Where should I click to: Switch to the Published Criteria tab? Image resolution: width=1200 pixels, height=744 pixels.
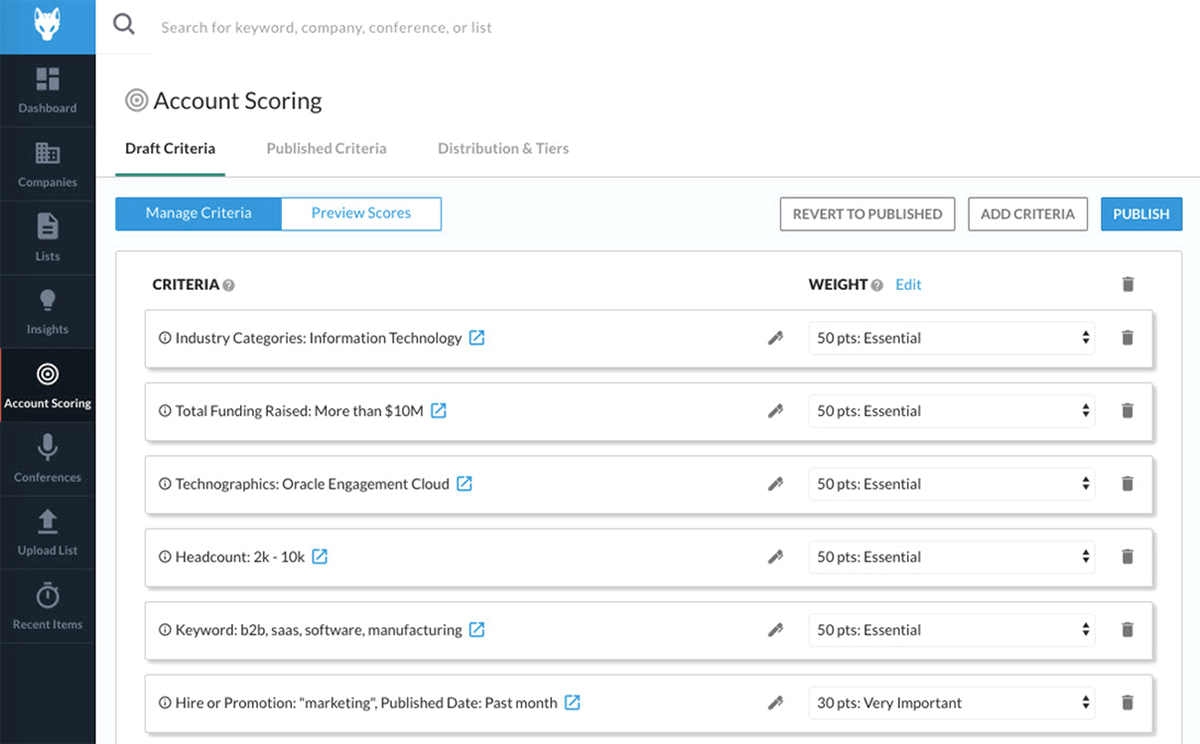tap(326, 148)
